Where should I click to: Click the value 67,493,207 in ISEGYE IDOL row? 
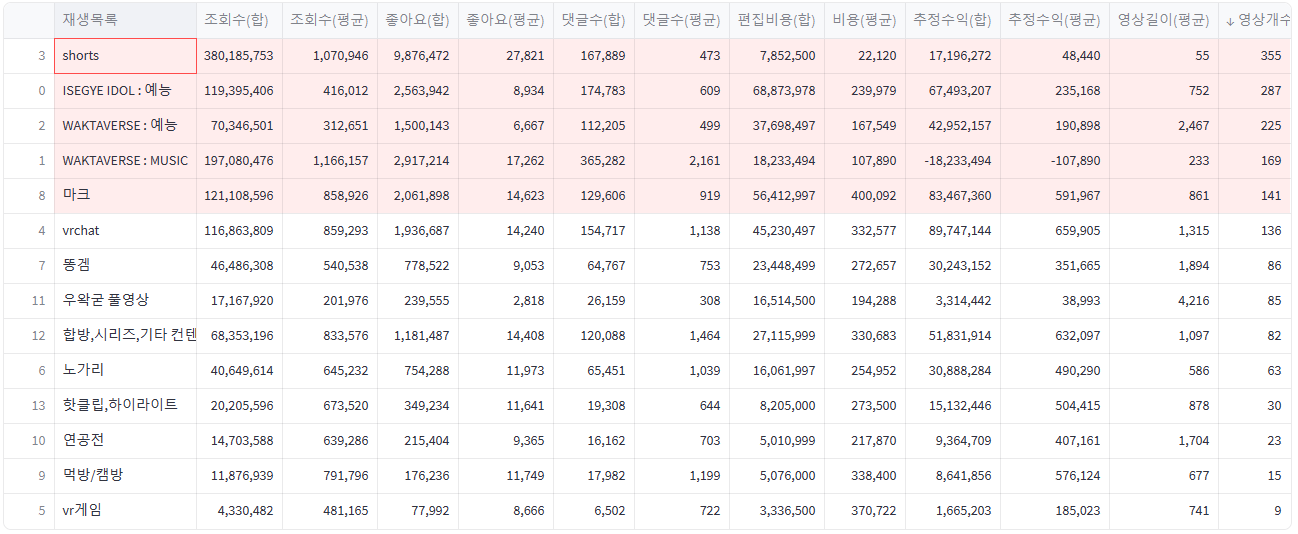(x=952, y=91)
